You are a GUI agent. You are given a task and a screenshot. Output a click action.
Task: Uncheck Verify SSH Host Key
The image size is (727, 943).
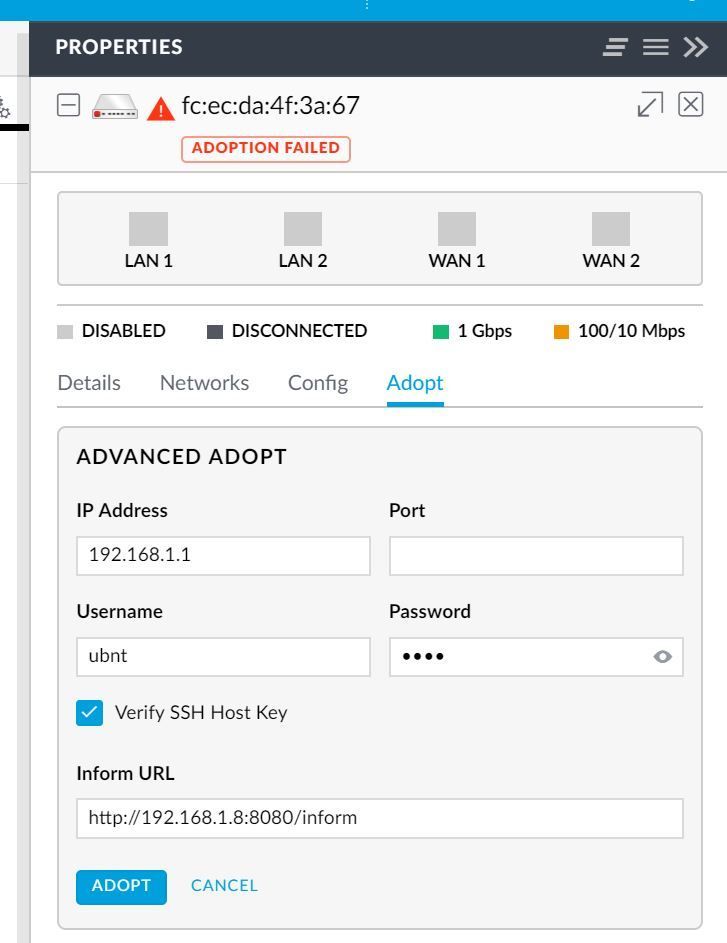(88, 712)
